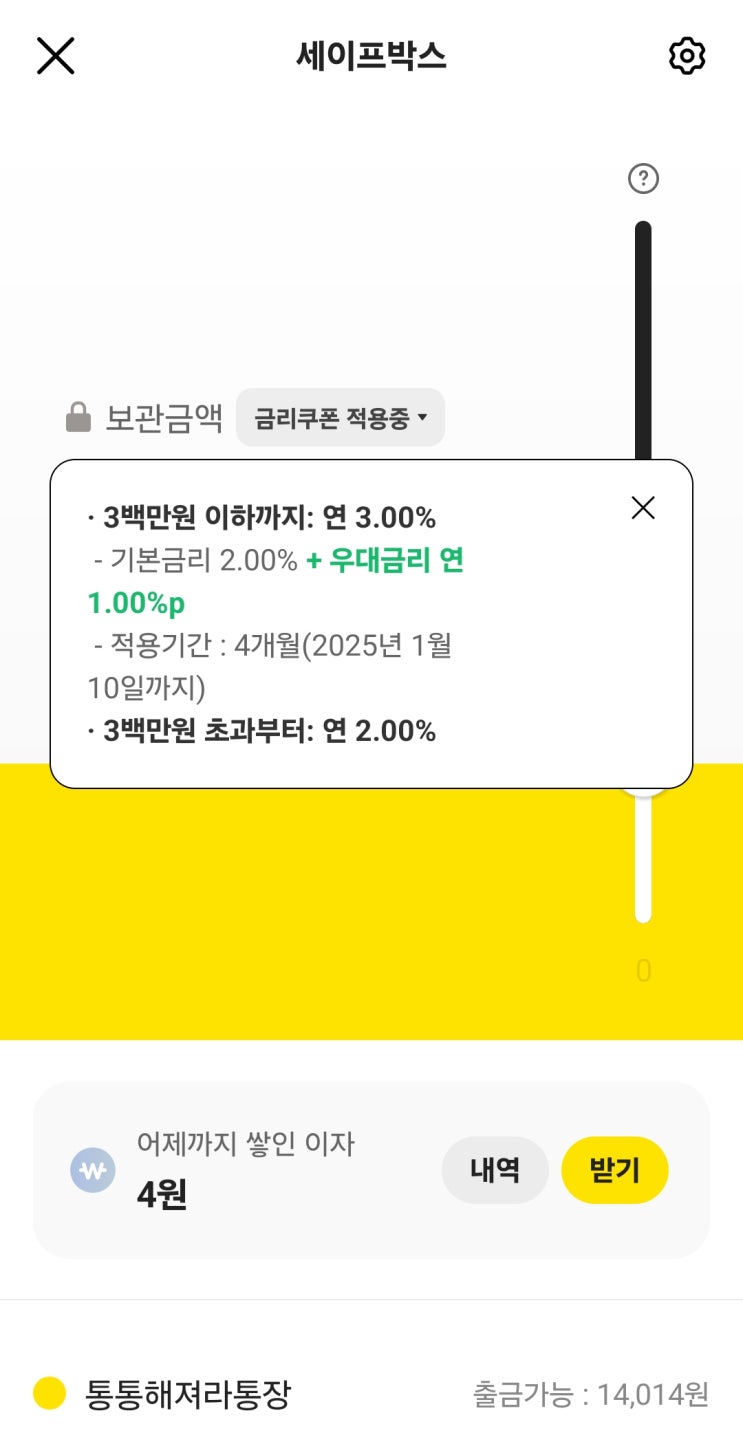Image resolution: width=743 pixels, height=1455 pixels.
Task: Click the dropdown arrow on 금리쿠폰 적용중
Action: [422, 418]
